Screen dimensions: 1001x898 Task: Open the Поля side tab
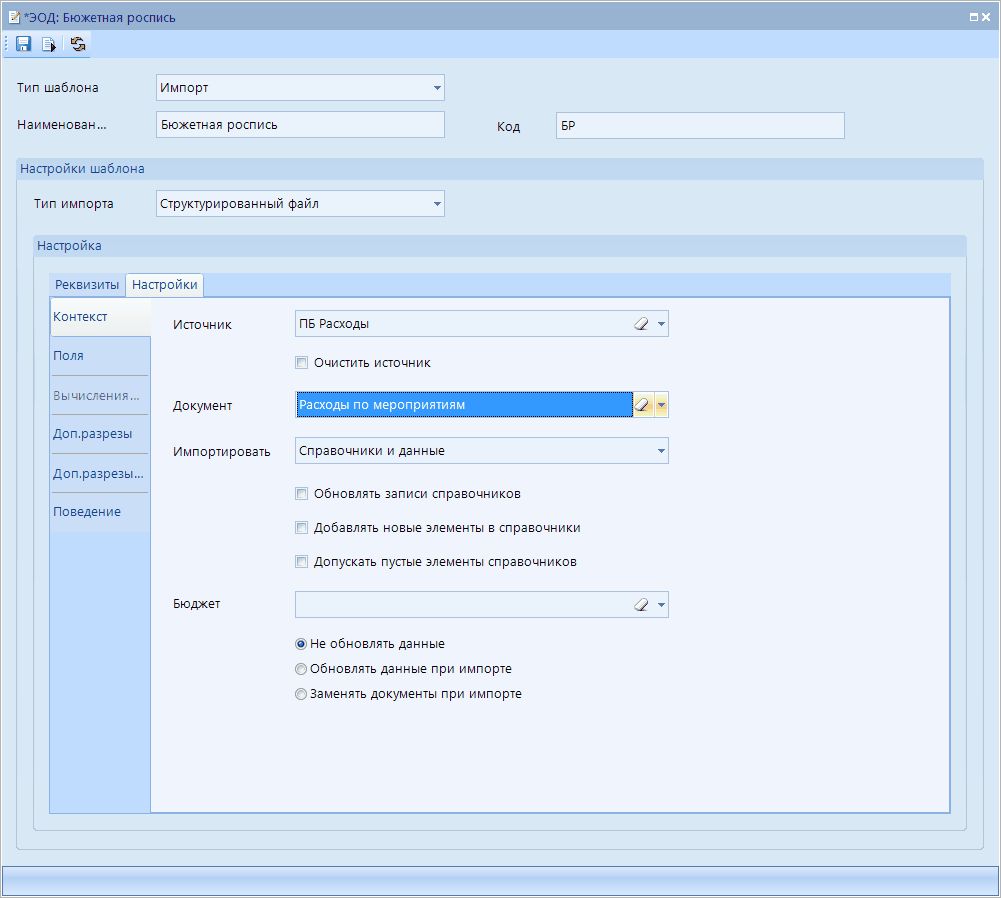tap(69, 356)
